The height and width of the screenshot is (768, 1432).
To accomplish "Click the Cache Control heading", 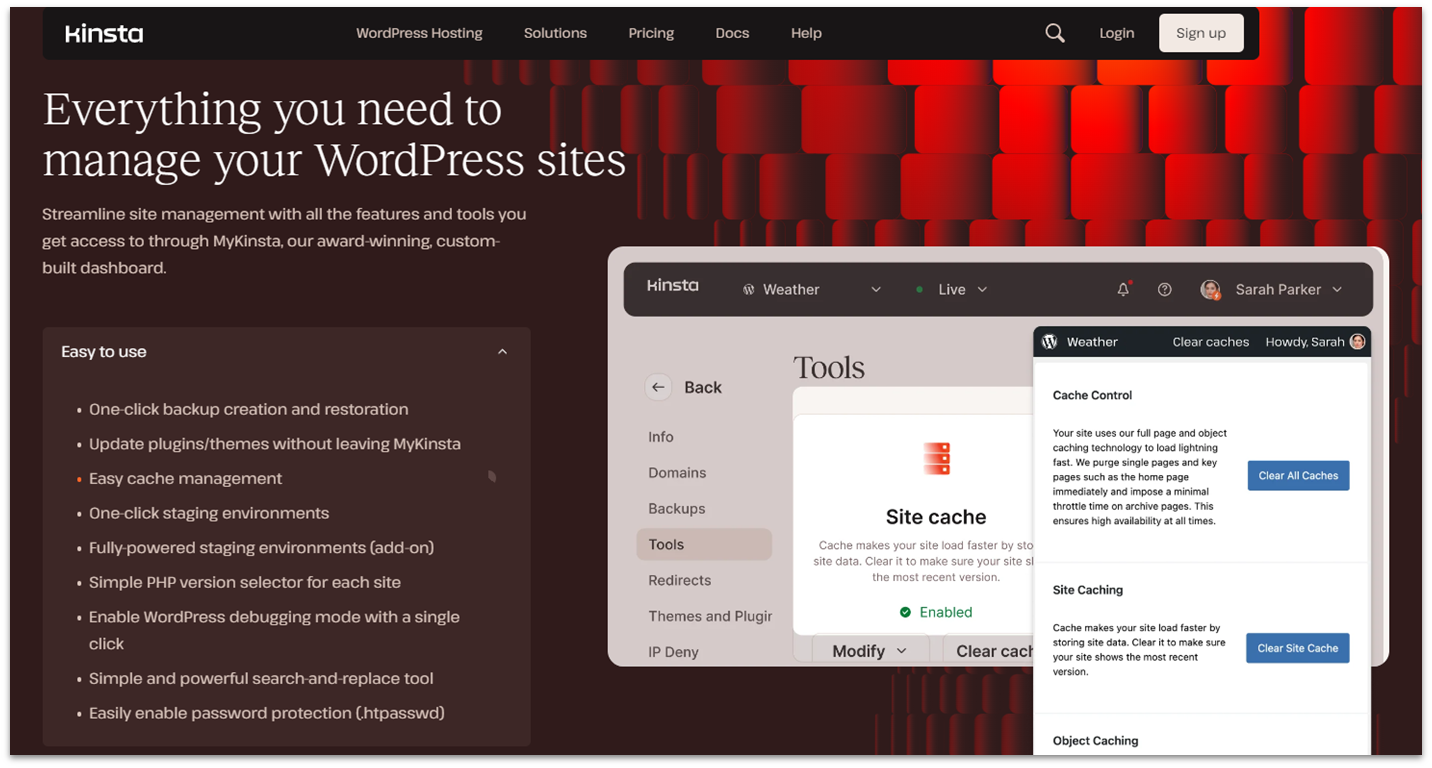I will [1092, 395].
